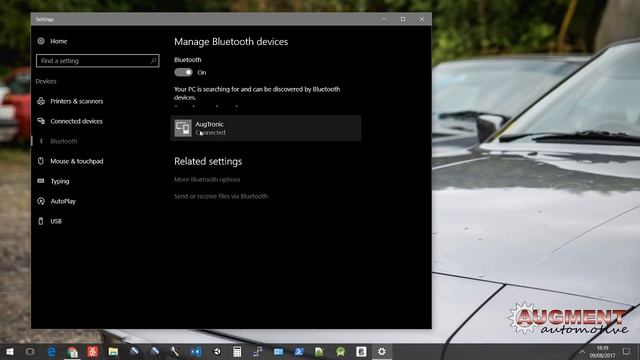Select the AugTronic connected device
Screen dimensions: 640x360
(x=266, y=128)
